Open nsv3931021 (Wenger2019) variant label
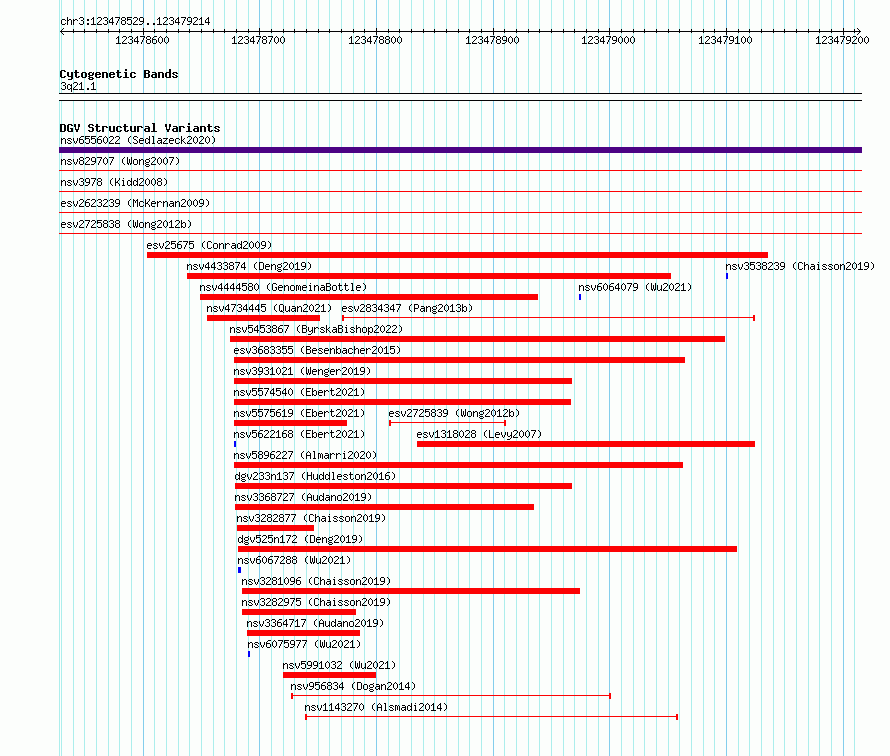Viewport: 890px width, 756px height. [x=302, y=371]
